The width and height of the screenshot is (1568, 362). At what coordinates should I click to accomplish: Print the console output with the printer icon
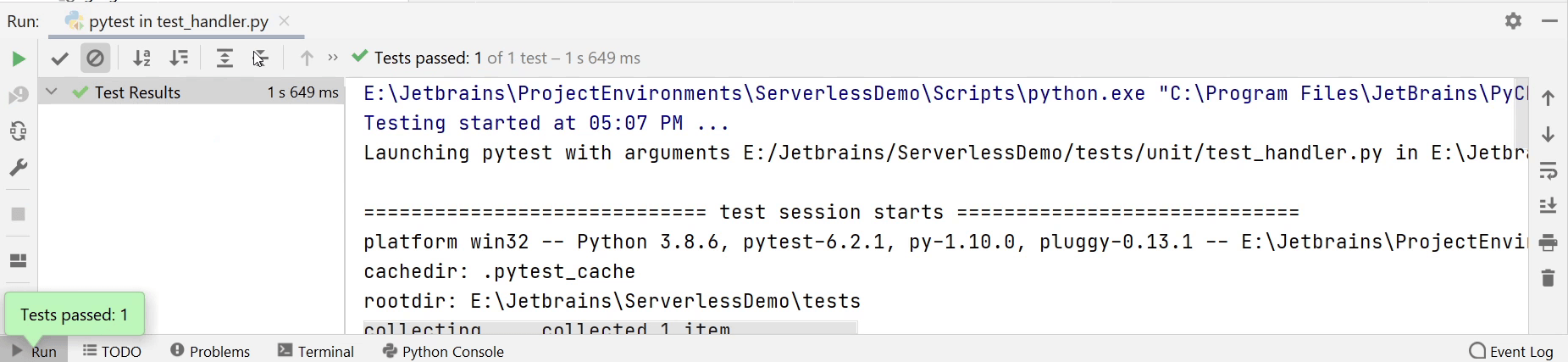[1548, 242]
